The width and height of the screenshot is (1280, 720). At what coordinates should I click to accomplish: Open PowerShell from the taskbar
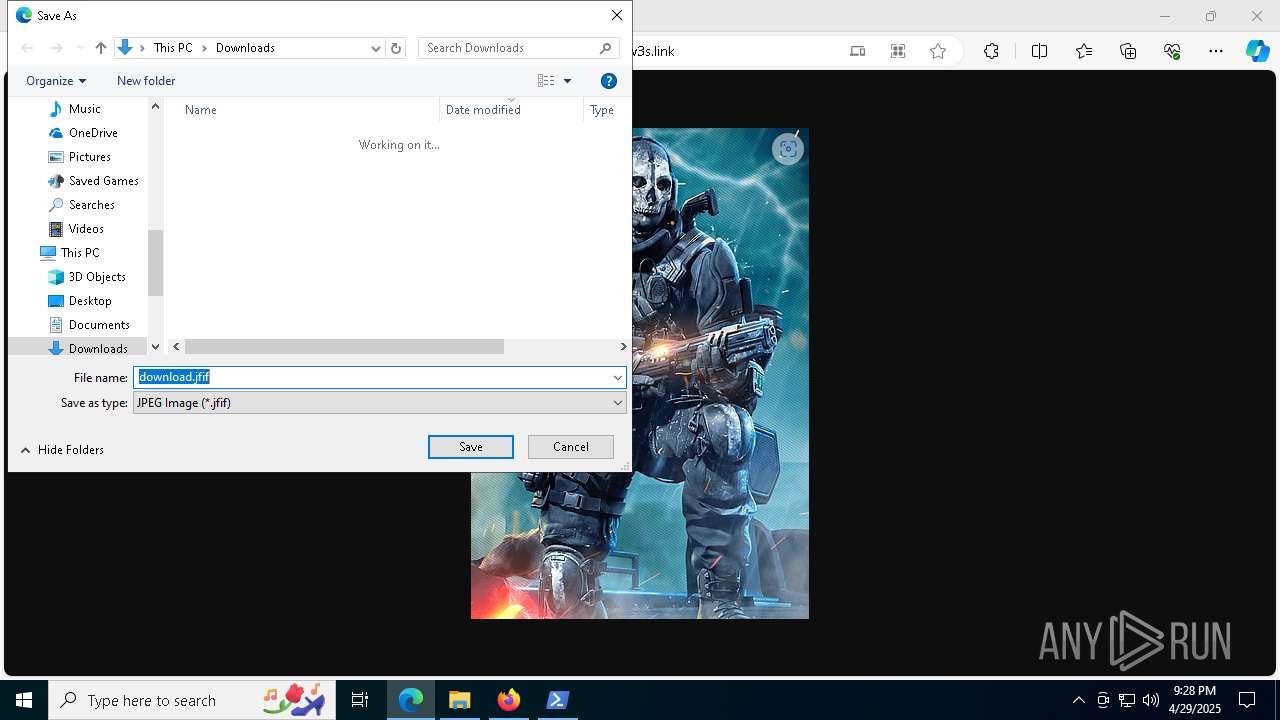click(558, 700)
